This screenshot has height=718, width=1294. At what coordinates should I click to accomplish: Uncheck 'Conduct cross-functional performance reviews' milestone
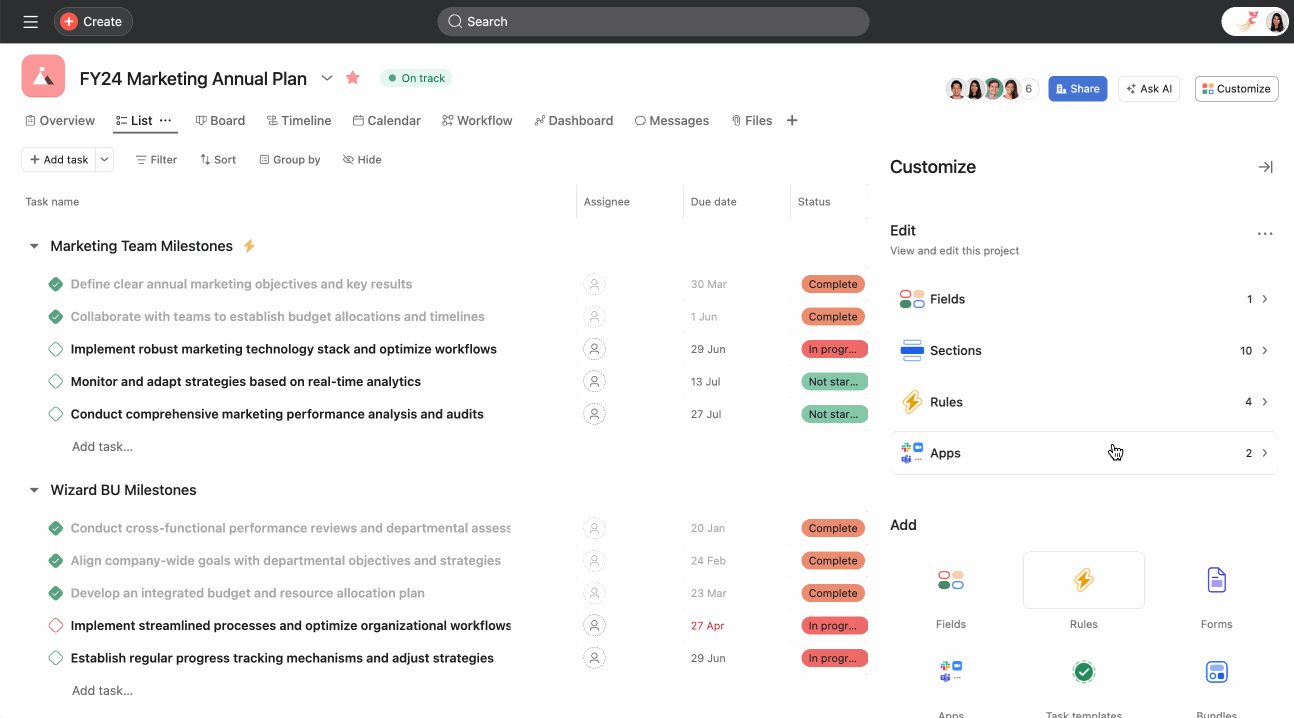pos(56,528)
